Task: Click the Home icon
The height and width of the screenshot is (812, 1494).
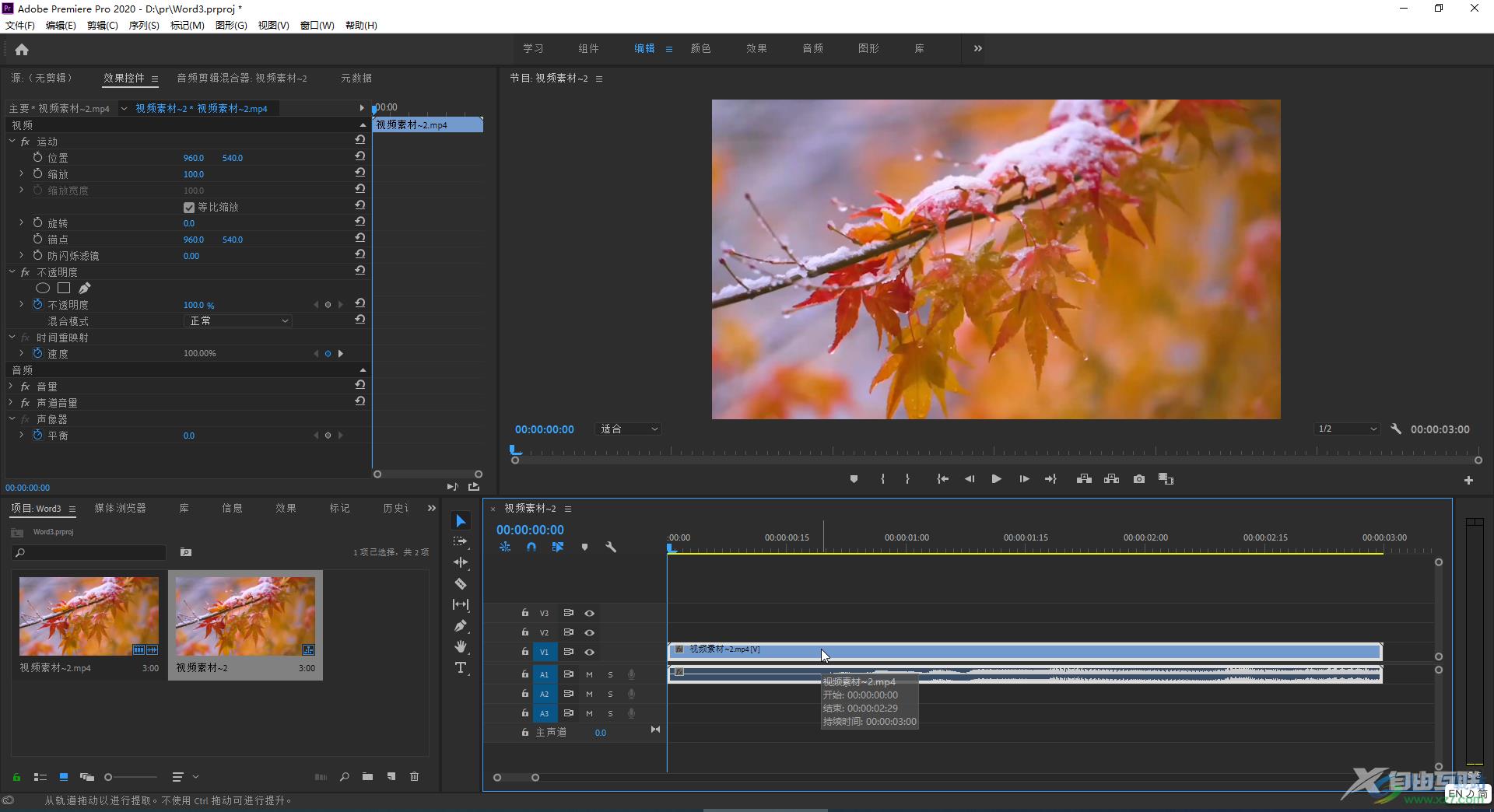Action: point(22,50)
